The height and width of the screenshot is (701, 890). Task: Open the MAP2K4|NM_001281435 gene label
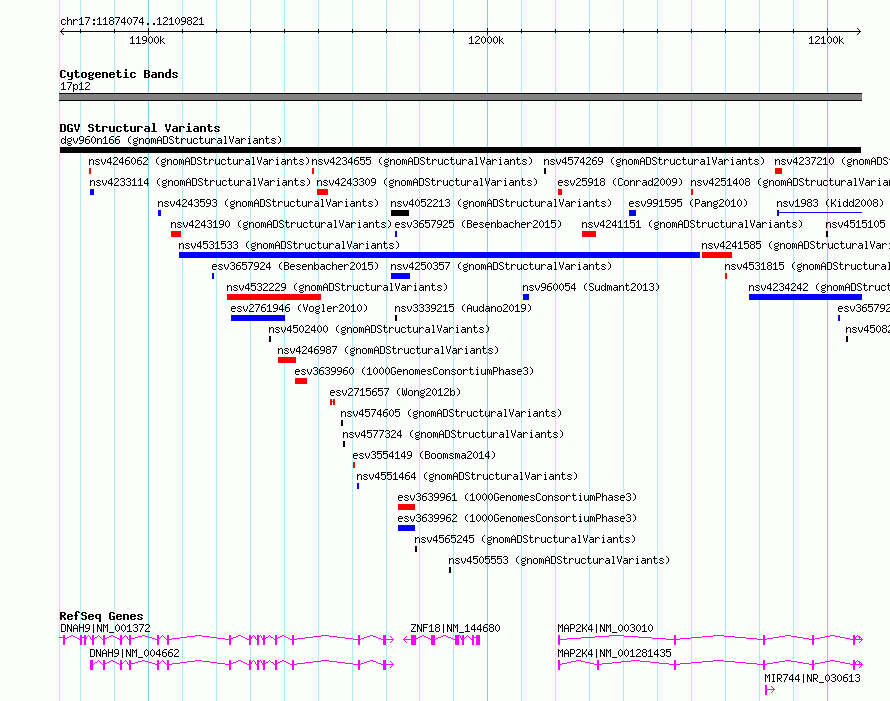(614, 653)
